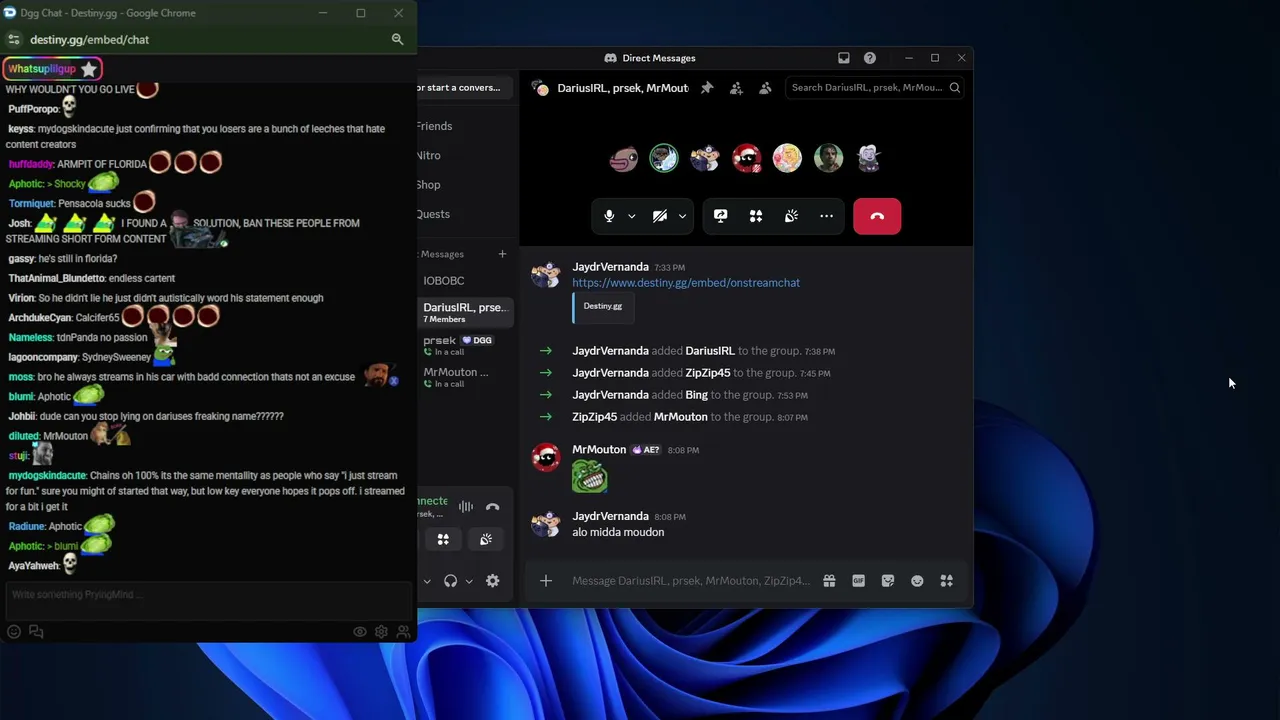
Task: Click the MrMouton username on his message
Action: (599, 450)
